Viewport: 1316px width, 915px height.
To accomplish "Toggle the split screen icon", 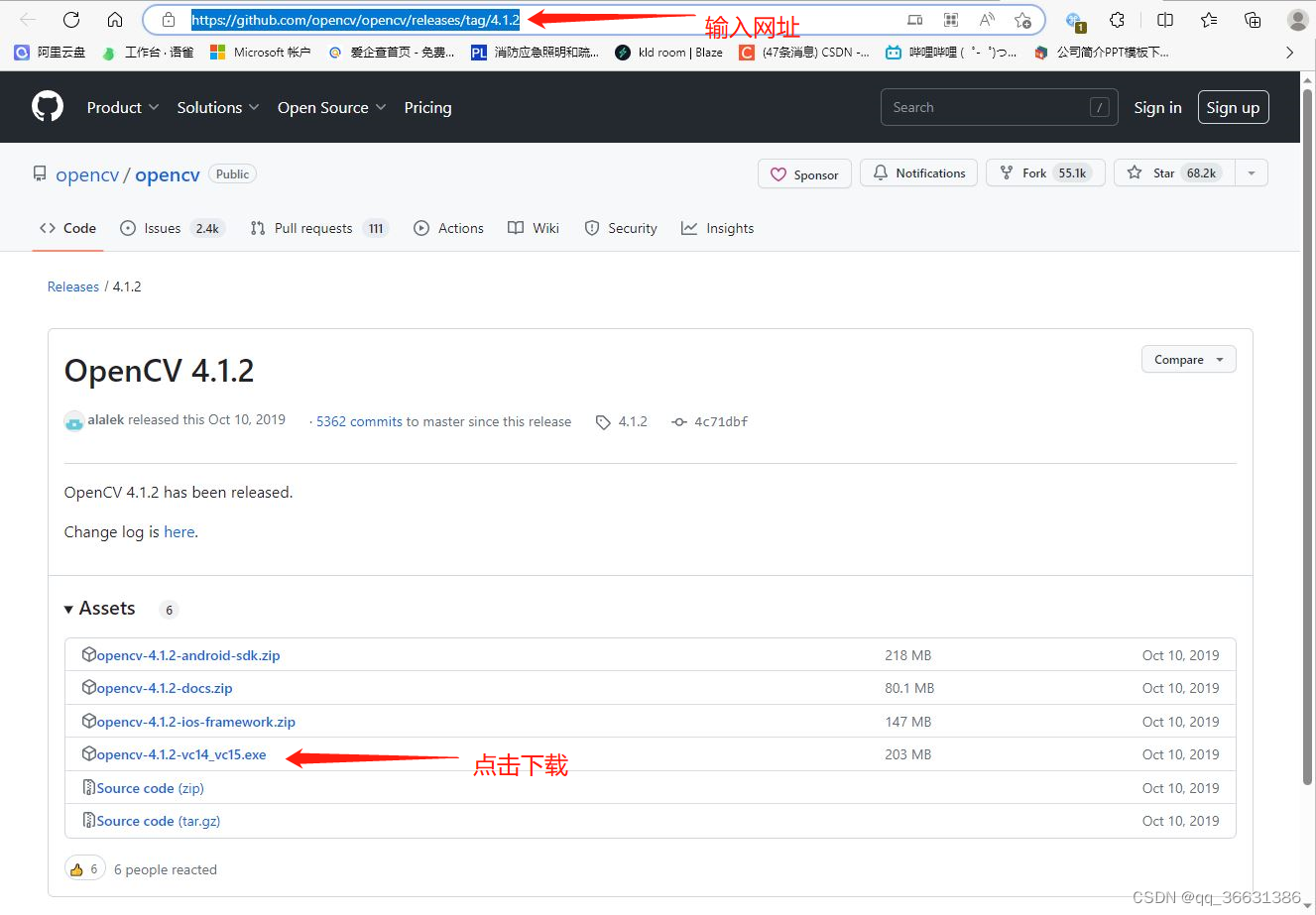I will tap(1165, 20).
